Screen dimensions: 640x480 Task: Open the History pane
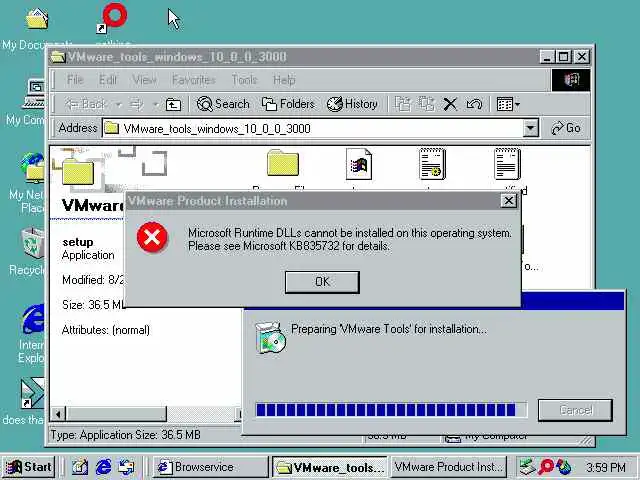tap(352, 104)
